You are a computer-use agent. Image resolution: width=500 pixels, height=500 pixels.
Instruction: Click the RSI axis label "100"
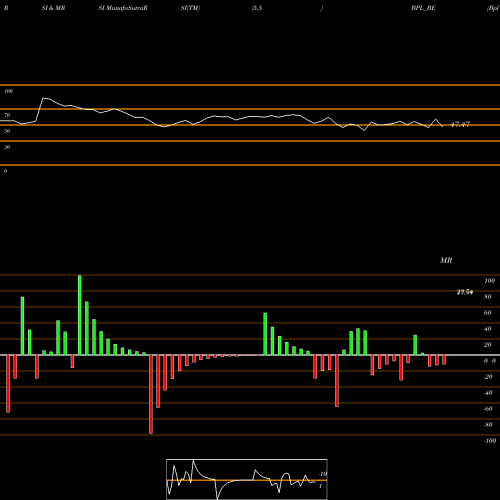point(8,91)
